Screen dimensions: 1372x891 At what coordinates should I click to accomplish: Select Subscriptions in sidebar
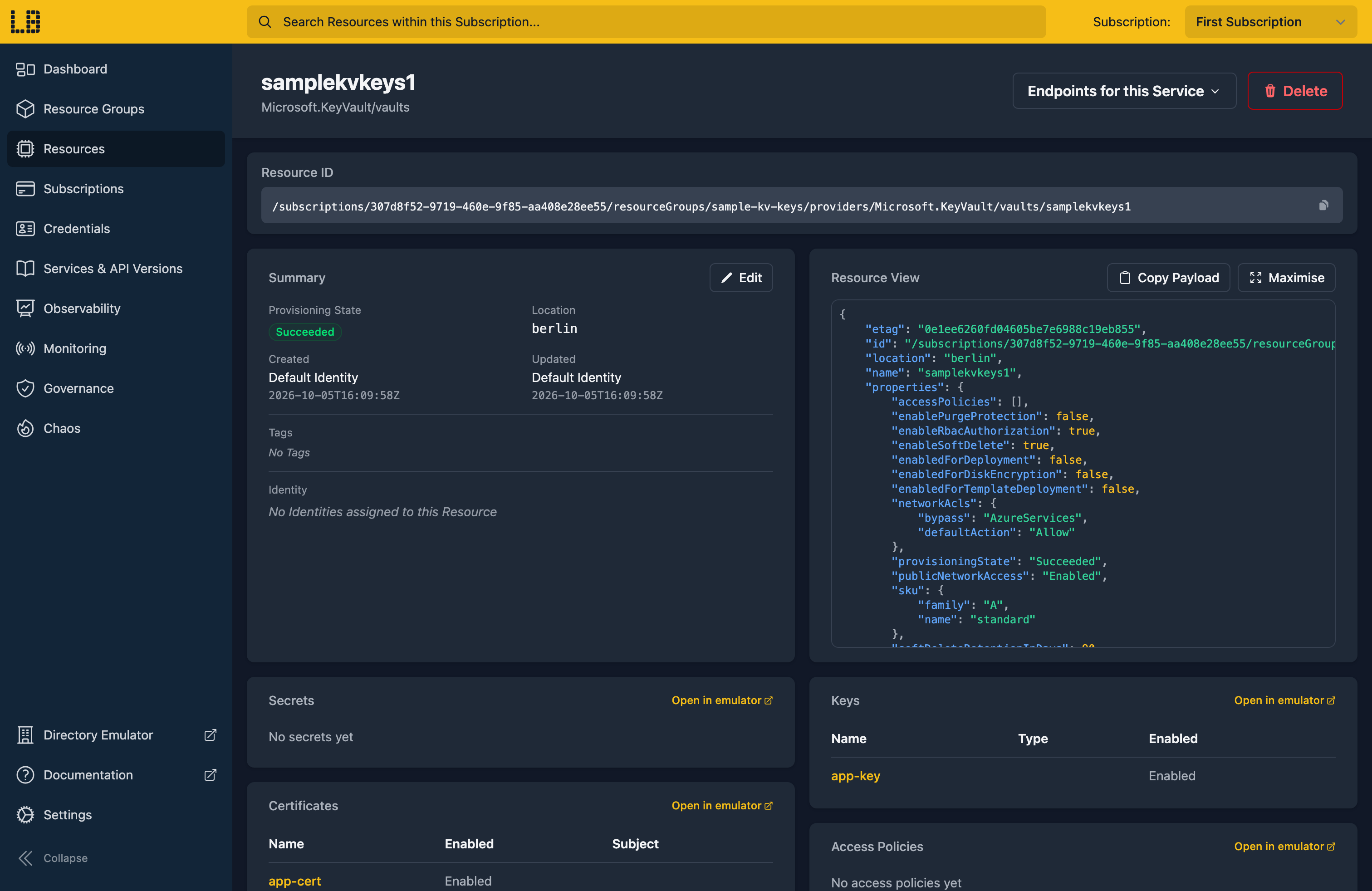(116, 189)
